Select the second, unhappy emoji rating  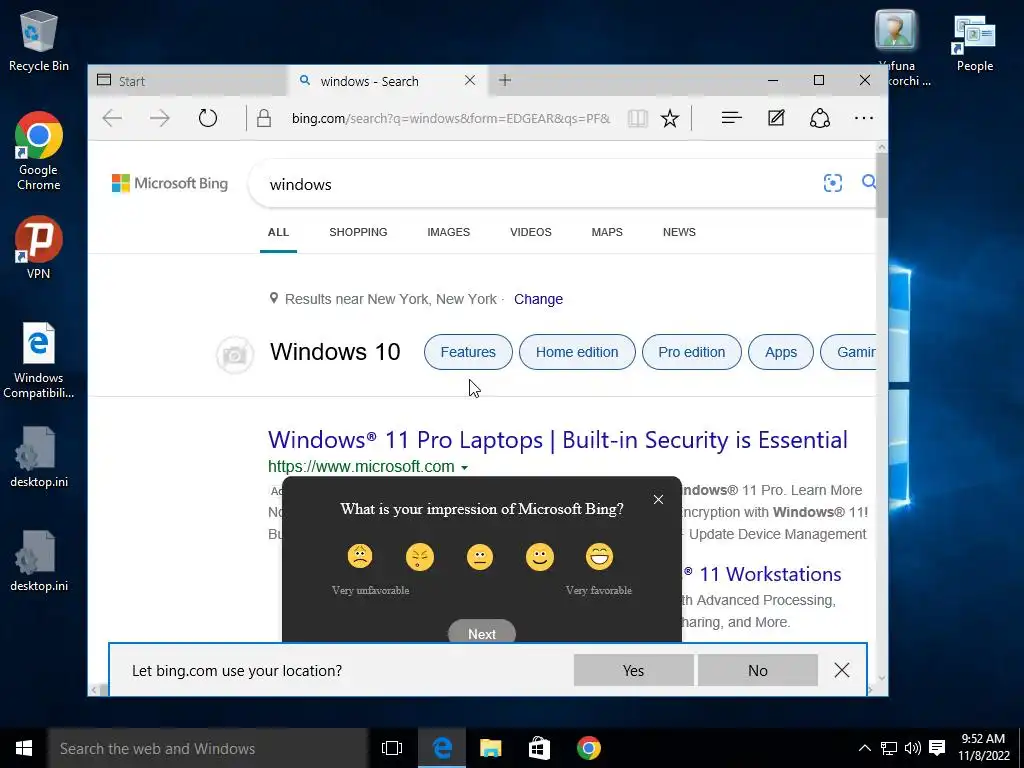(x=420, y=557)
